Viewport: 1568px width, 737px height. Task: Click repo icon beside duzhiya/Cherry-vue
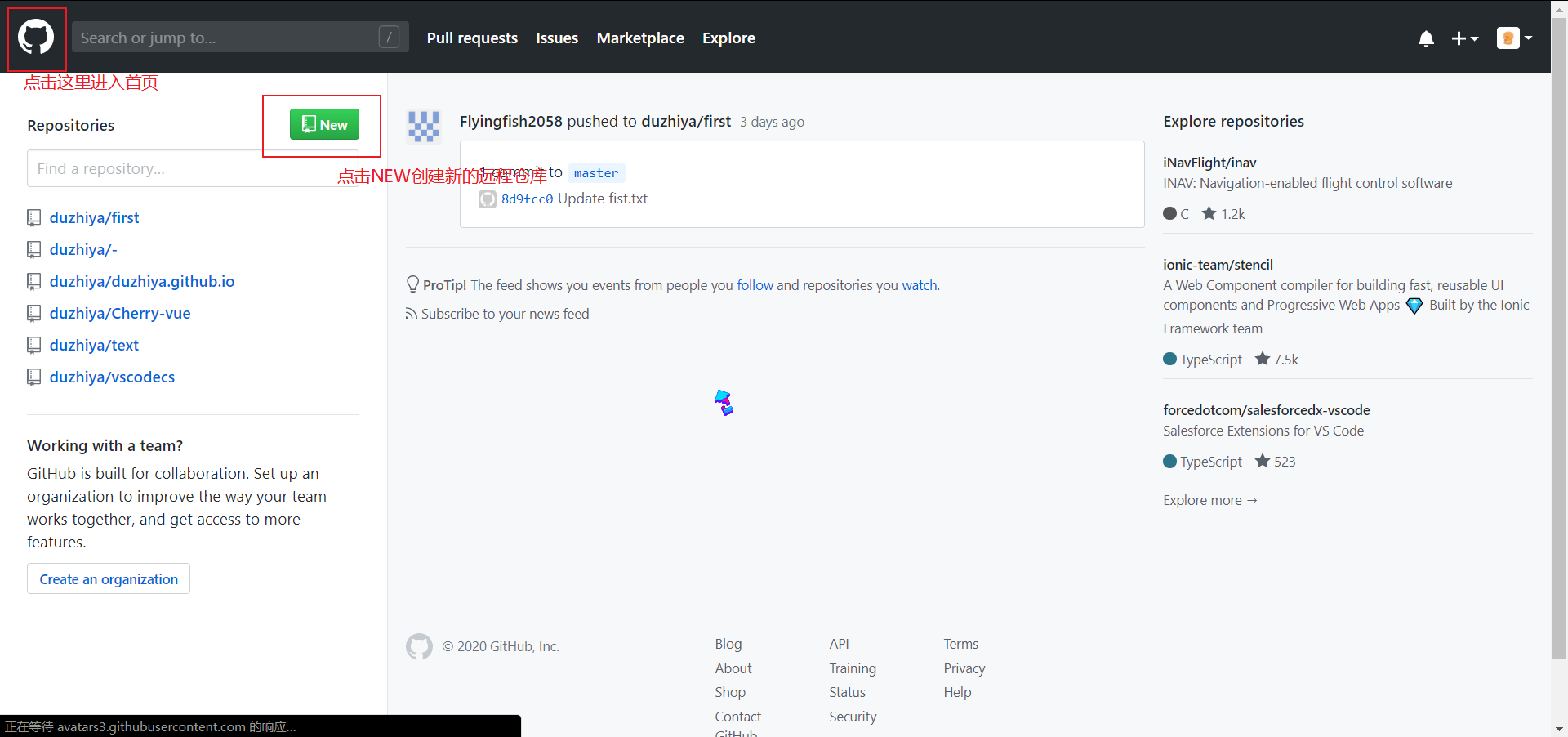point(34,313)
